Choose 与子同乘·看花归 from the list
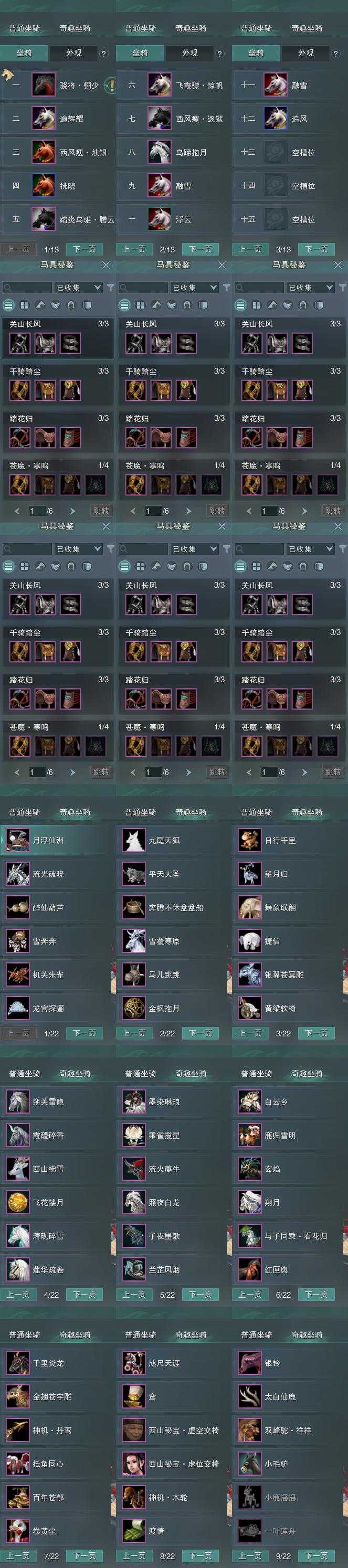Viewport: 348px width, 1568px height. click(290, 1236)
